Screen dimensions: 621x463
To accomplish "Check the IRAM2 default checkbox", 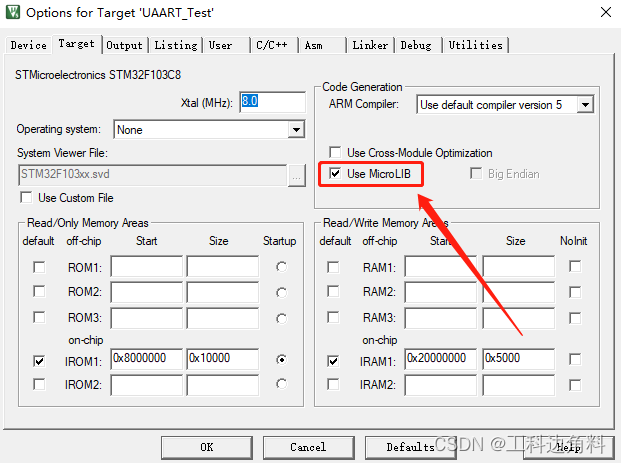I will 333,384.
